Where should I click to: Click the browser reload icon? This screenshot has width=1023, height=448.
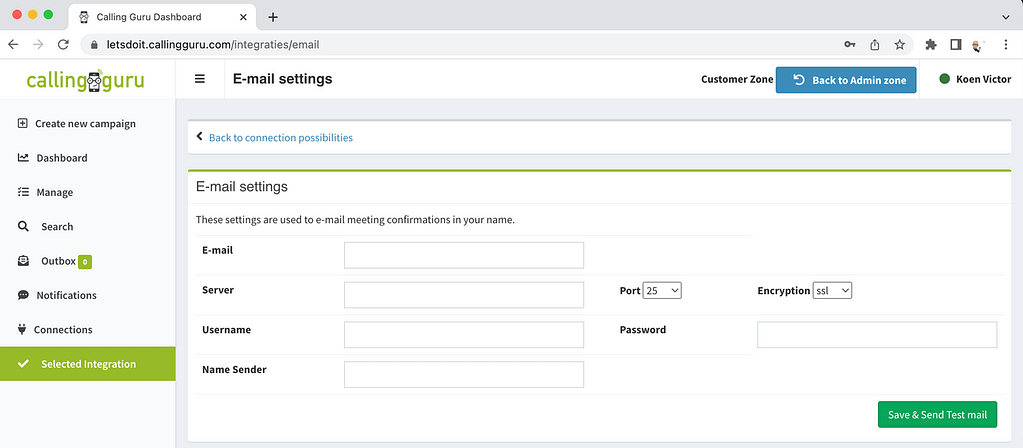(x=63, y=44)
